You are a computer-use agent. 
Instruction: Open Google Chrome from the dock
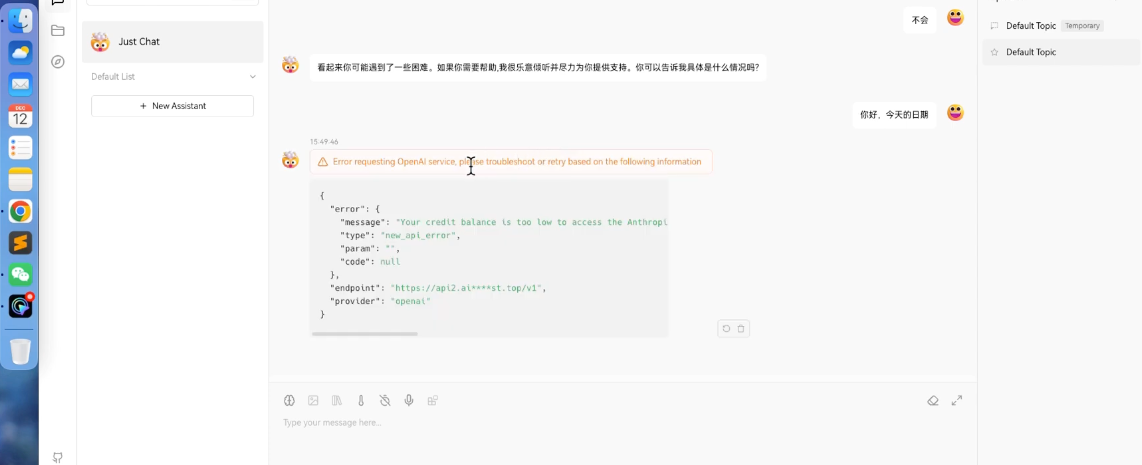pos(20,211)
